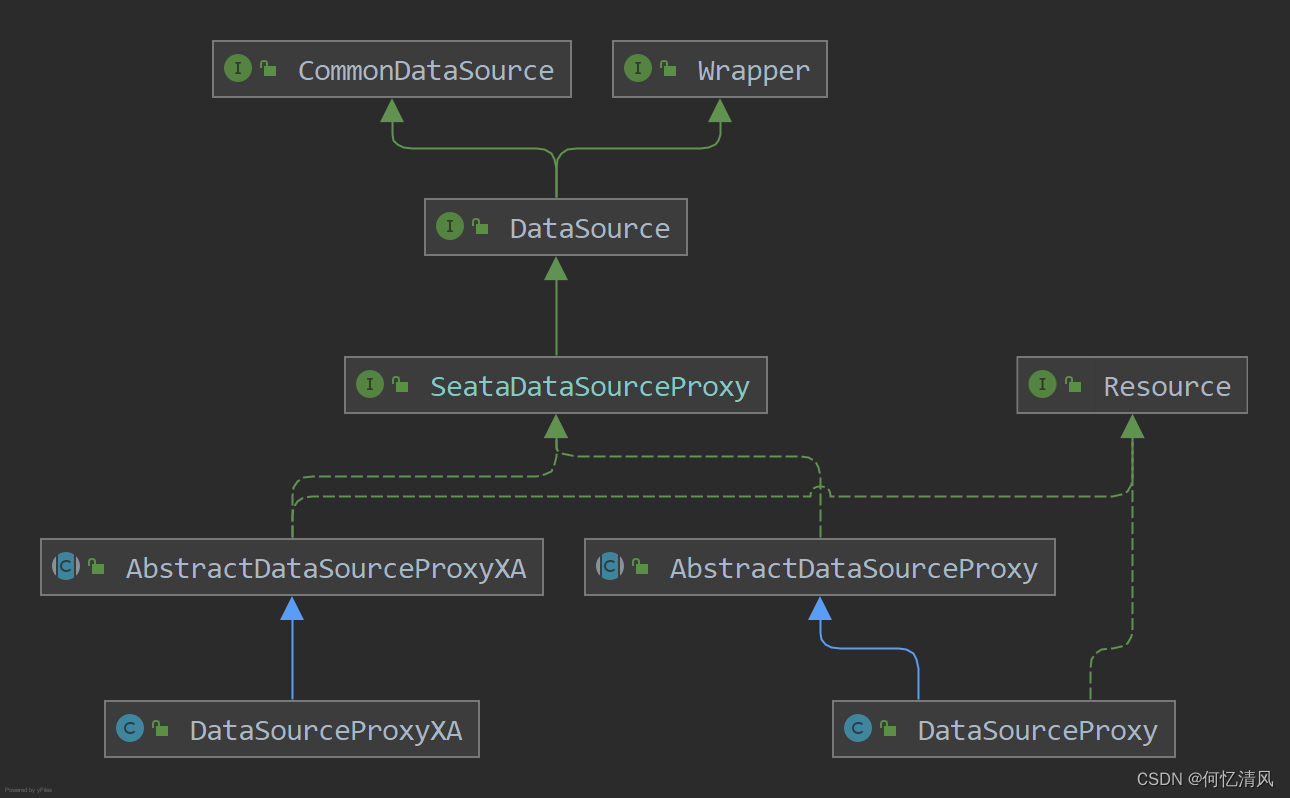This screenshot has width=1290, height=798.
Task: Select the Resource label
Action: point(1167,386)
